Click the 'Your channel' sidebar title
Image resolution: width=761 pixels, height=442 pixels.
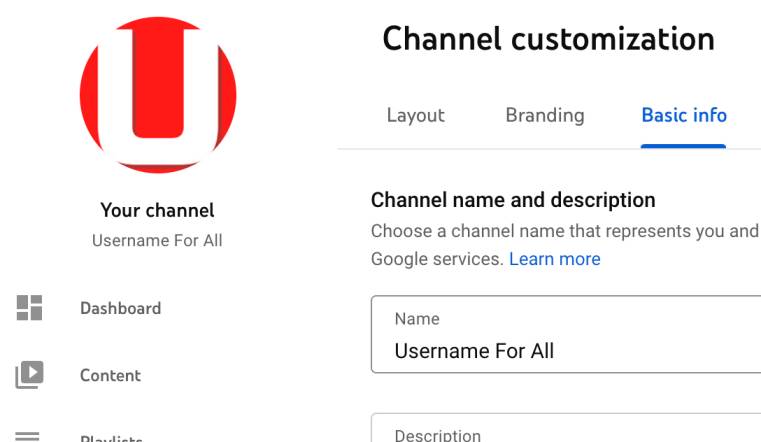click(x=157, y=211)
